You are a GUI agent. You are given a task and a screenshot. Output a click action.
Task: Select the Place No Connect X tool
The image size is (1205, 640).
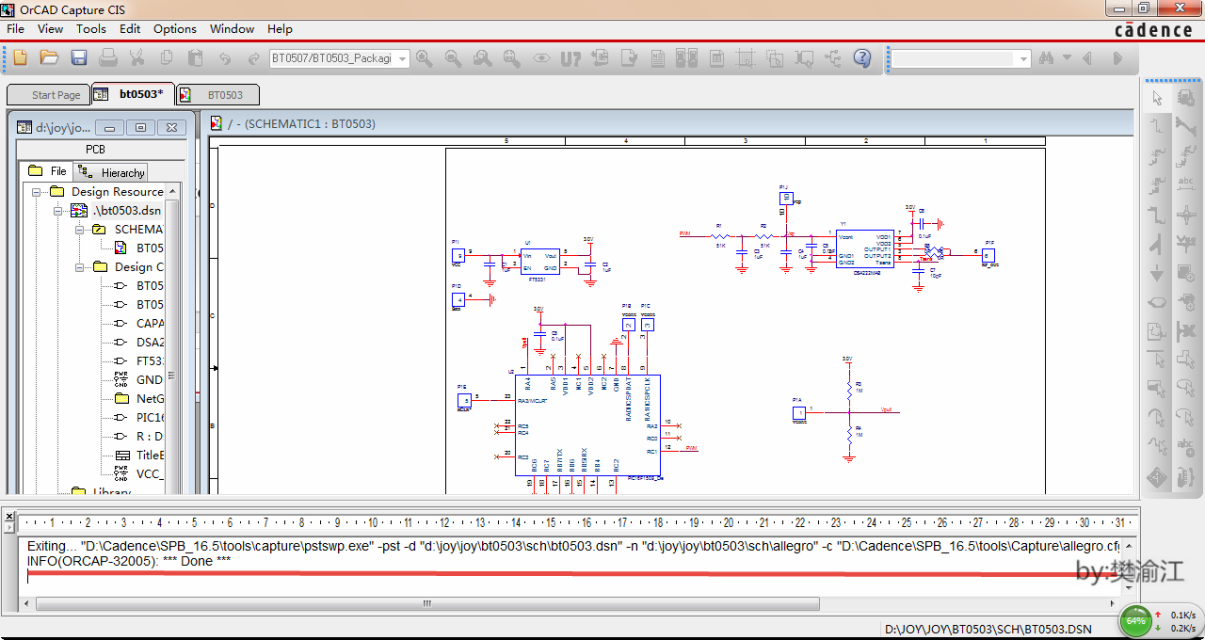tap(1186, 330)
